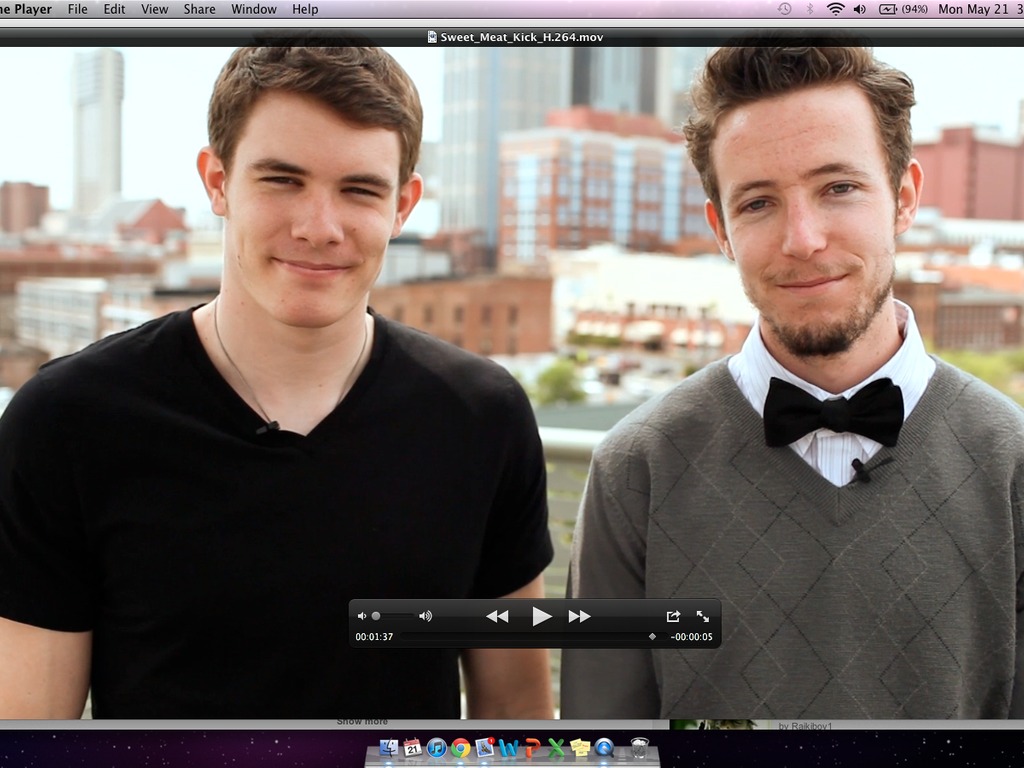1024x768 pixels.
Task: Open the Trash from the Dock
Action: coord(639,747)
